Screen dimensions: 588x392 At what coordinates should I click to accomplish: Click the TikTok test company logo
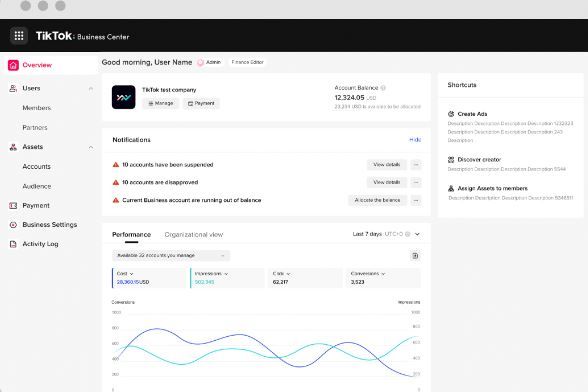[x=123, y=97]
